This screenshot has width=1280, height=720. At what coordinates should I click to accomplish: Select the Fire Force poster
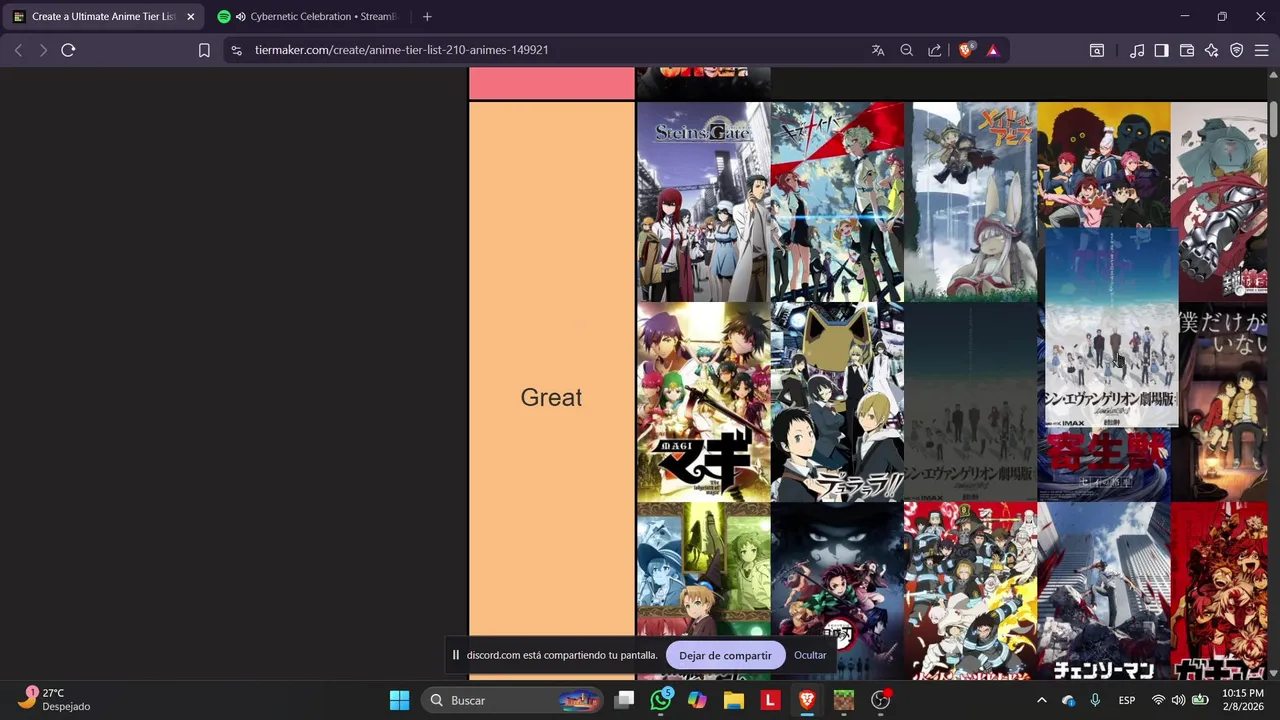[970, 591]
